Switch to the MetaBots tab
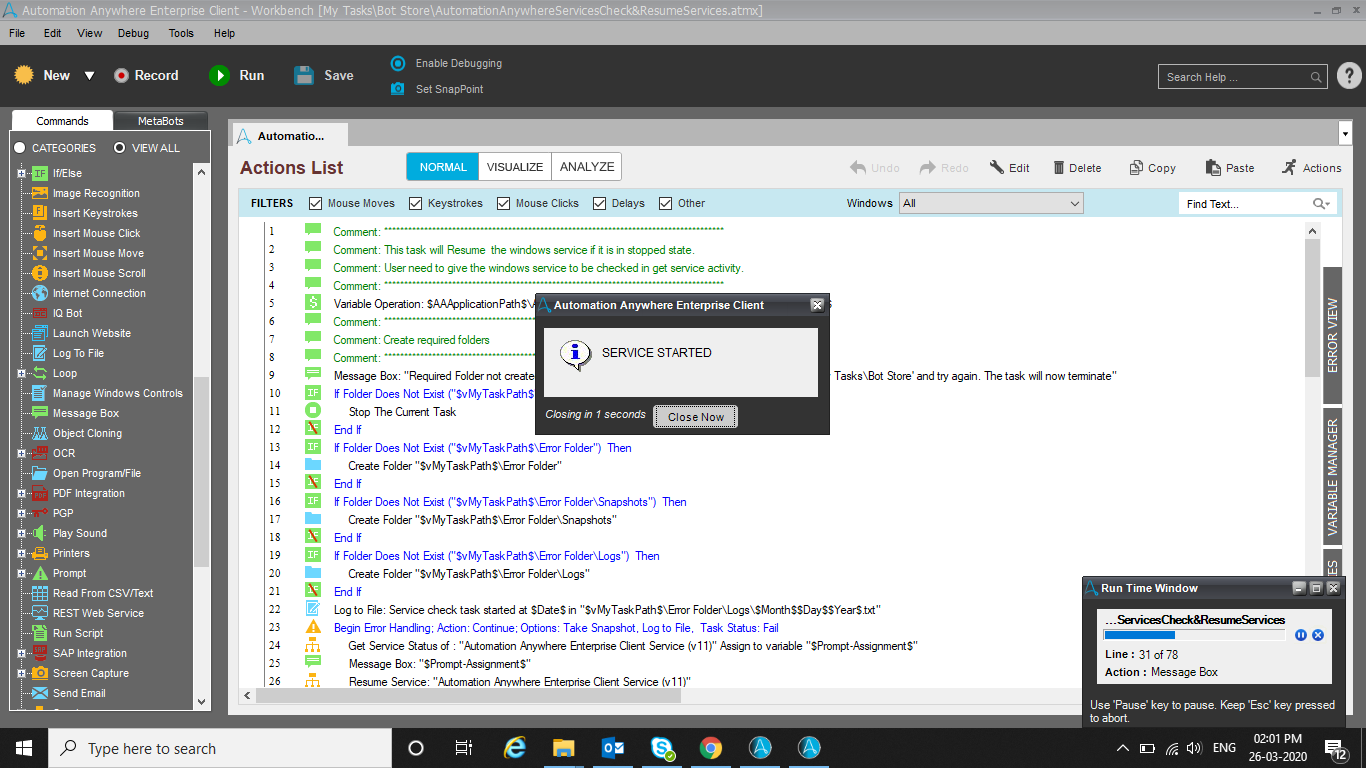 pos(160,121)
